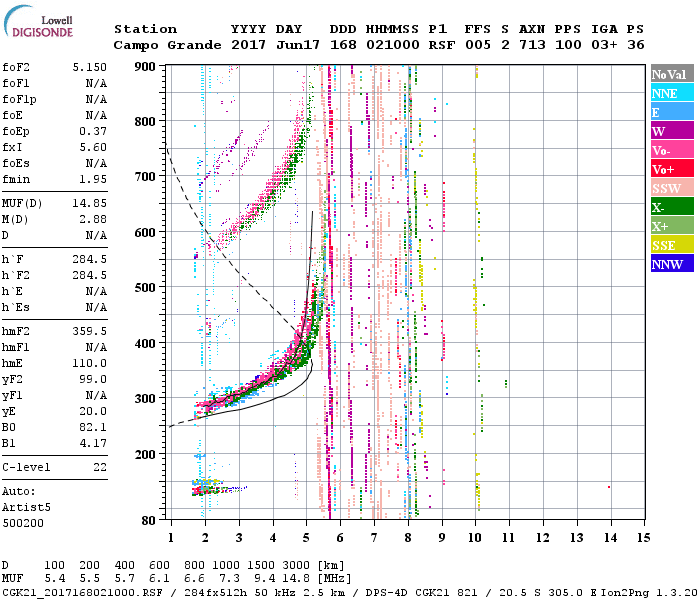Click the NNW blue legend swatch
The height and width of the screenshot is (600, 700).
tap(669, 265)
